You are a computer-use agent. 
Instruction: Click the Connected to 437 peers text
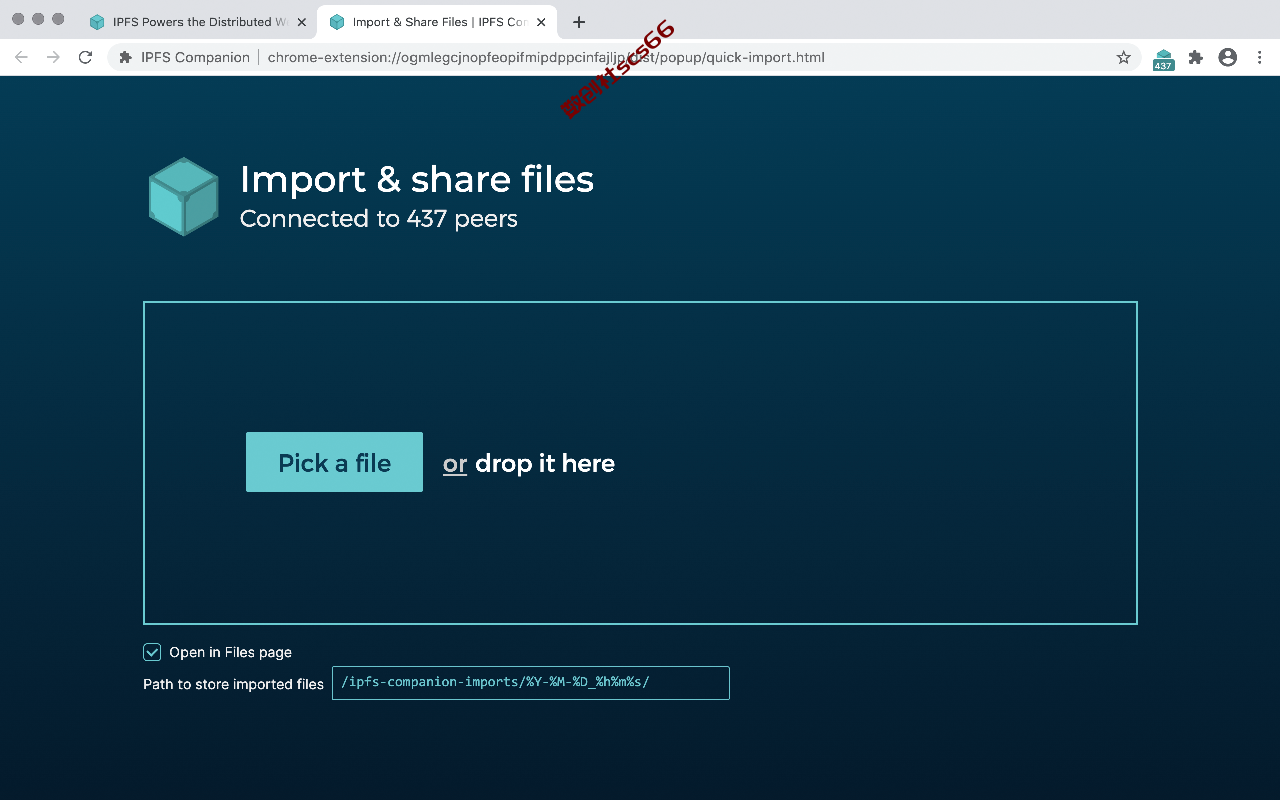pos(379,218)
